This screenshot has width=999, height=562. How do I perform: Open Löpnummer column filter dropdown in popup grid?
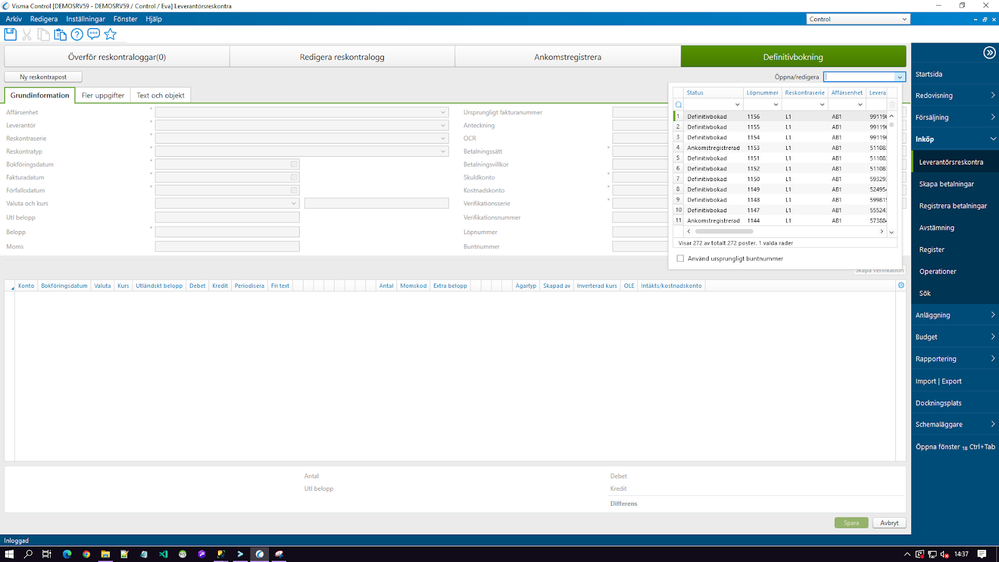[775, 105]
